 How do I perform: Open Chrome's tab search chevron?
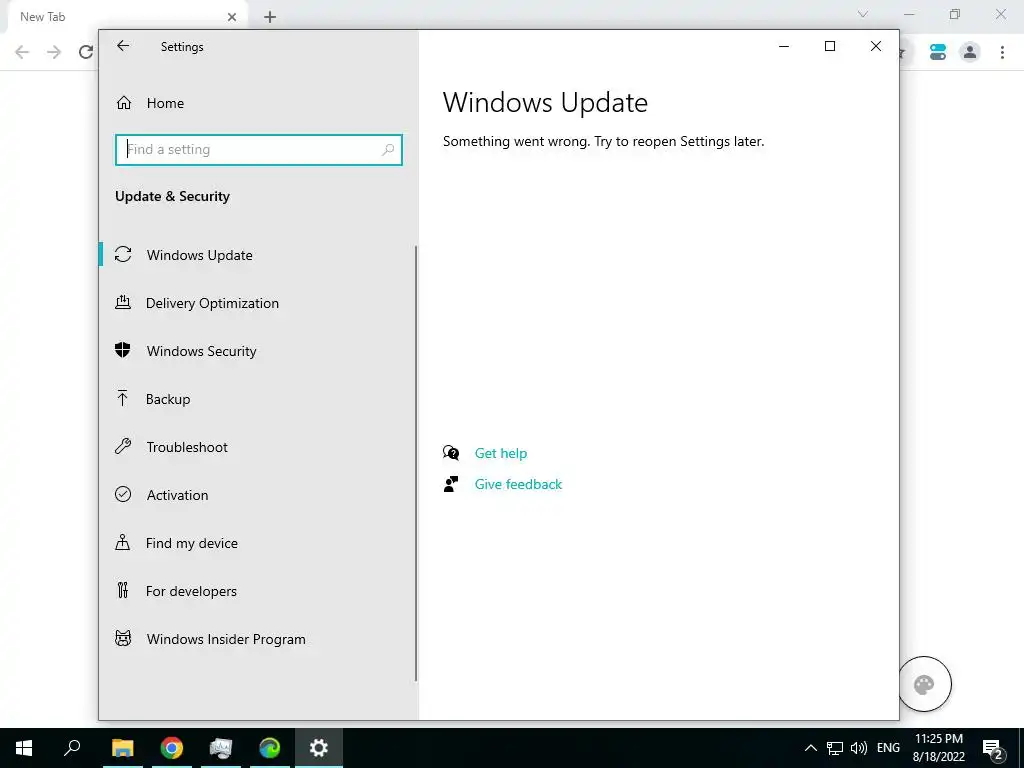click(863, 14)
